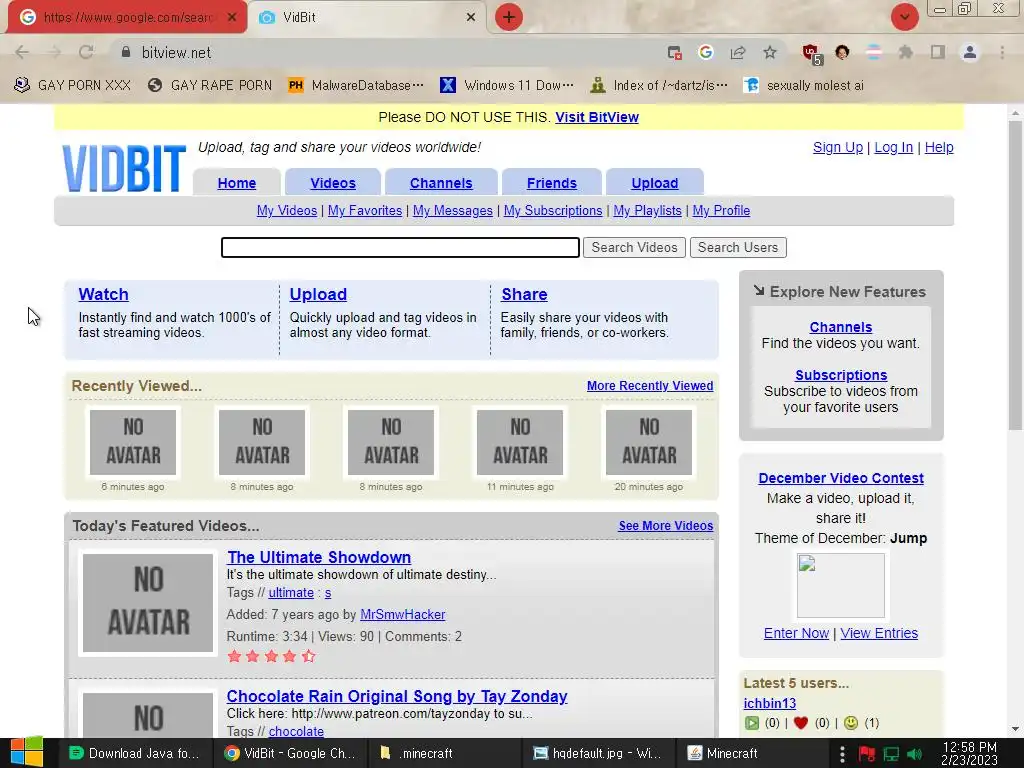Screen dimensions: 1024x768
Task: Switch to the Google search browser tab
Action: [x=127, y=18]
